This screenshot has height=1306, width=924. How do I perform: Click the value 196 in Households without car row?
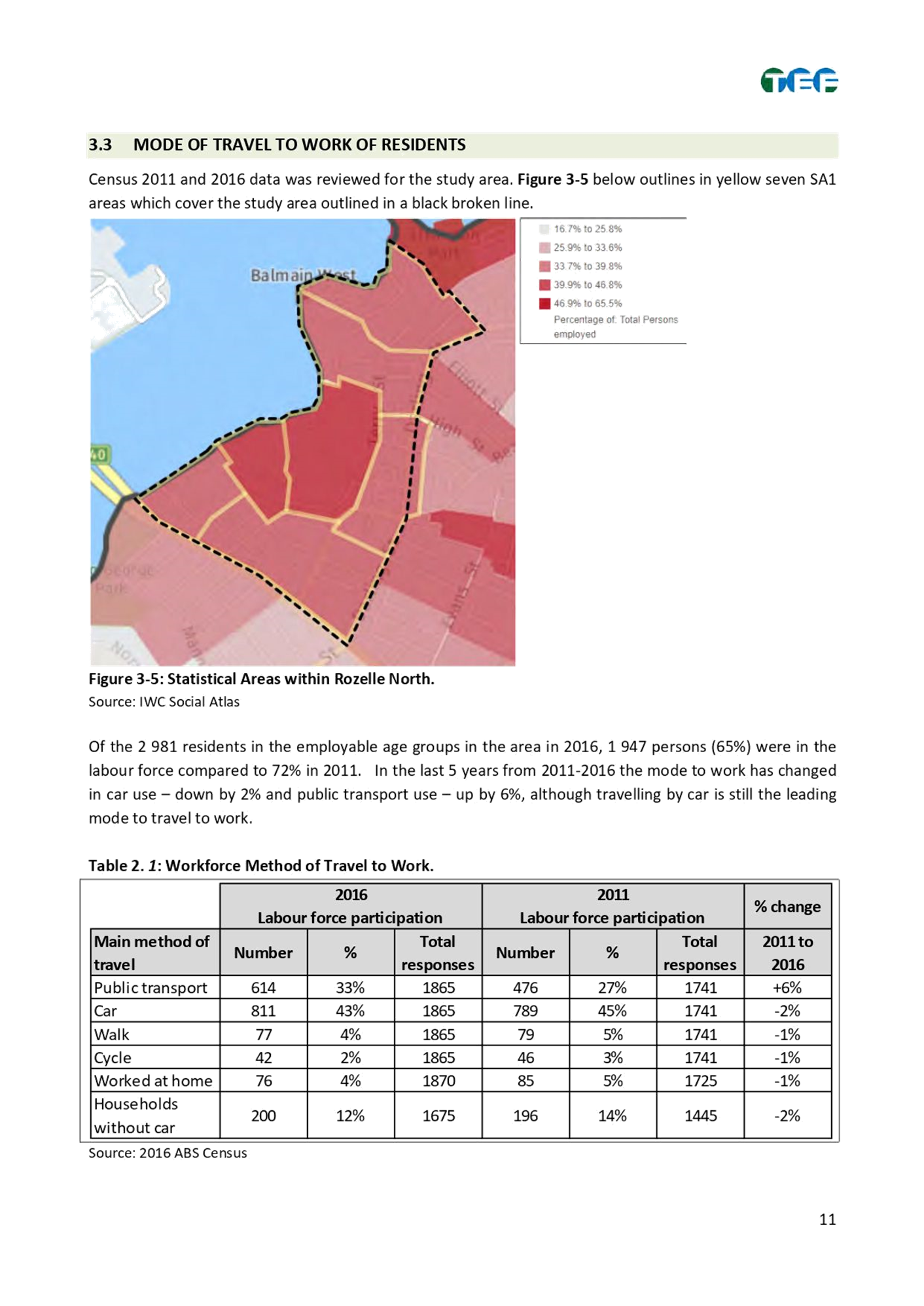point(525,1116)
